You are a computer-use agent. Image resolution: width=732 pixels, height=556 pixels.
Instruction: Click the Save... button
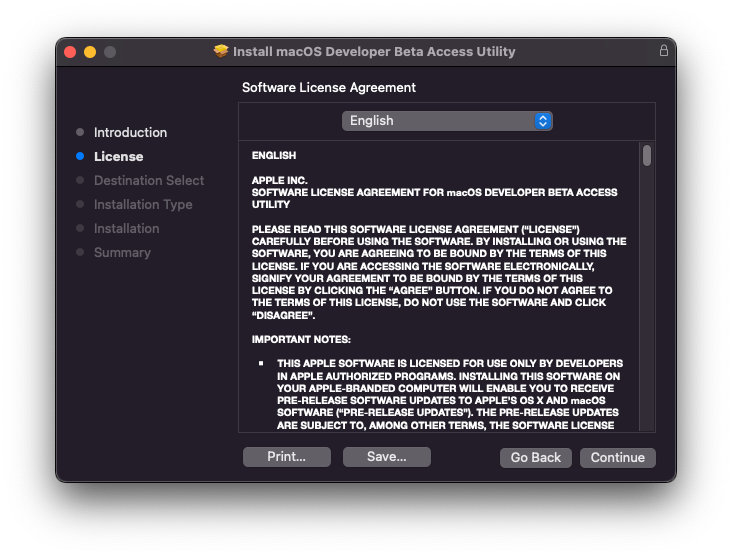tap(387, 457)
